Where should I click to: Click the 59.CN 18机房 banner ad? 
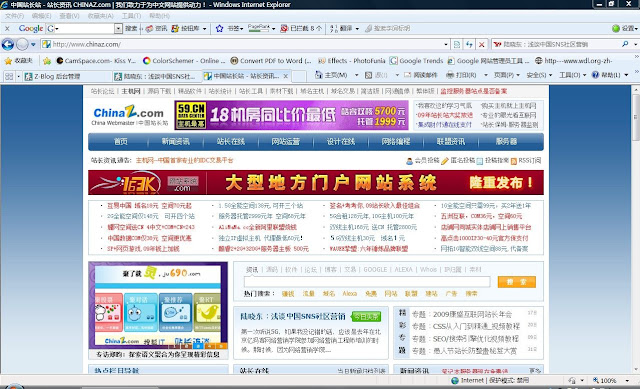(291, 115)
